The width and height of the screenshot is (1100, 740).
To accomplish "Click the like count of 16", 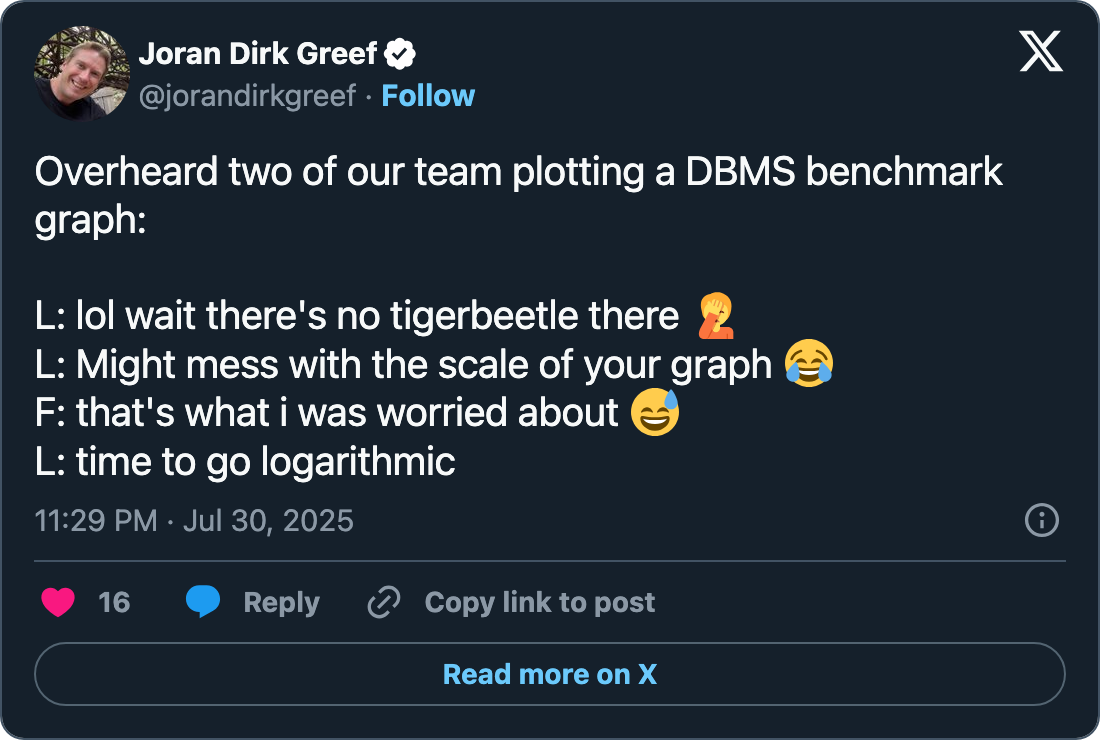I will 114,602.
